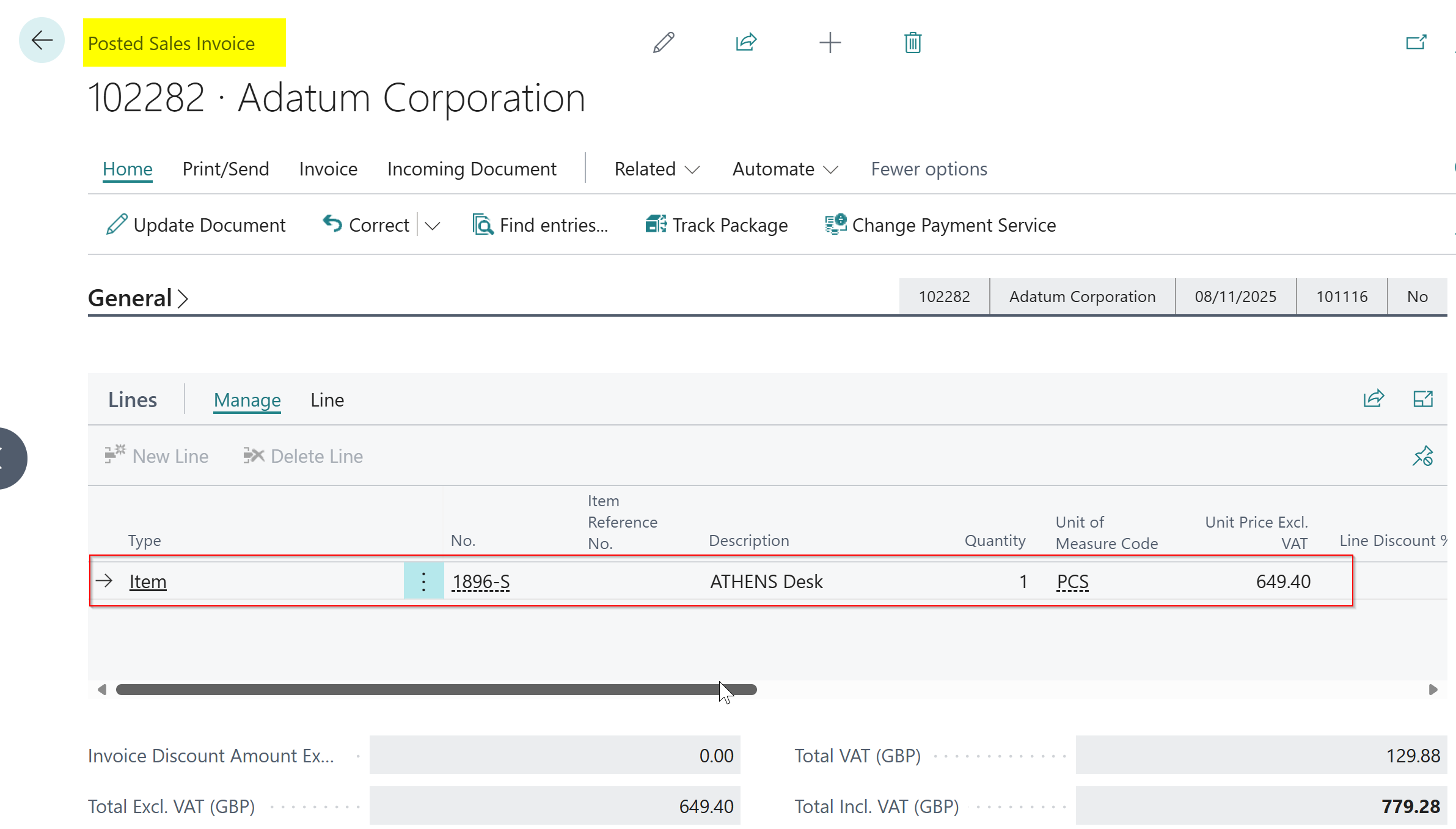Image resolution: width=1456 pixels, height=829 pixels.
Task: Click the horizontal scrollbar thumb
Action: [x=436, y=690]
